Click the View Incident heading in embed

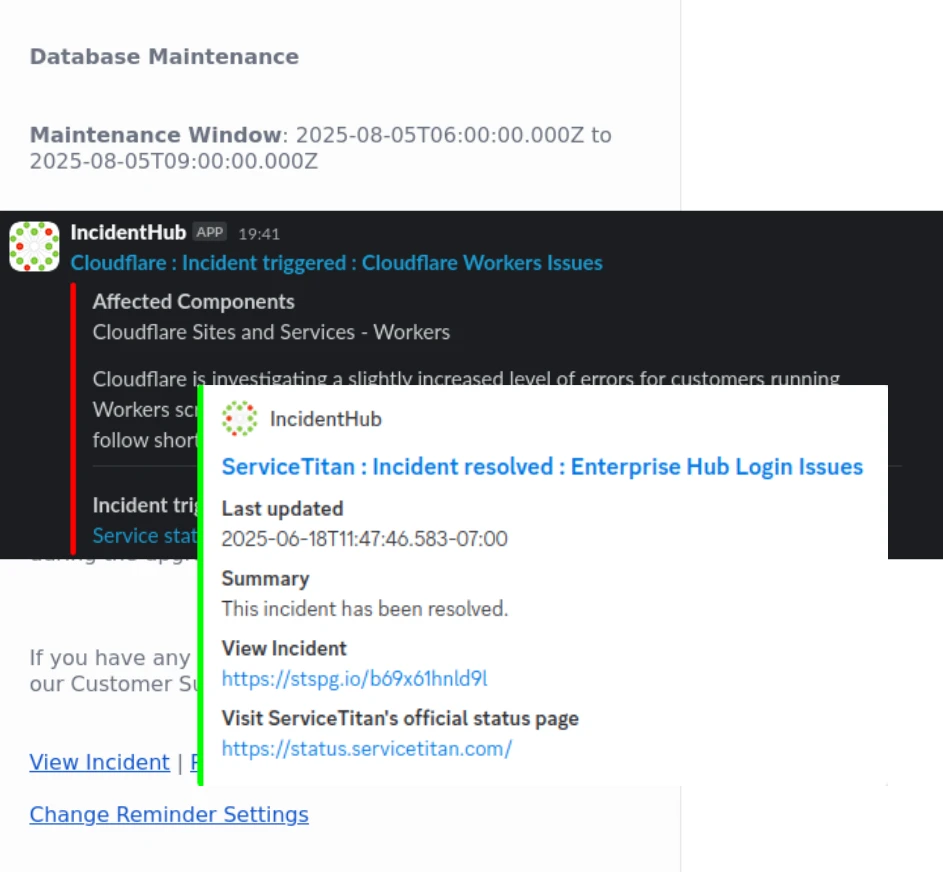[x=284, y=648]
